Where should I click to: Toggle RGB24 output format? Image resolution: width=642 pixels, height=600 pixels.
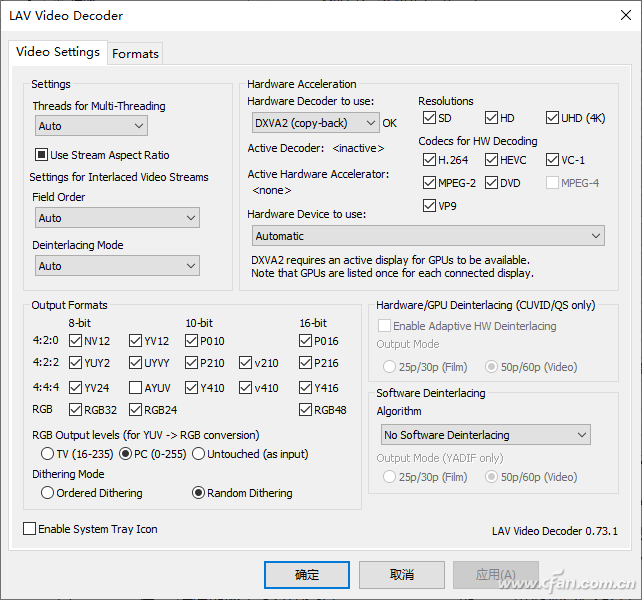135,410
